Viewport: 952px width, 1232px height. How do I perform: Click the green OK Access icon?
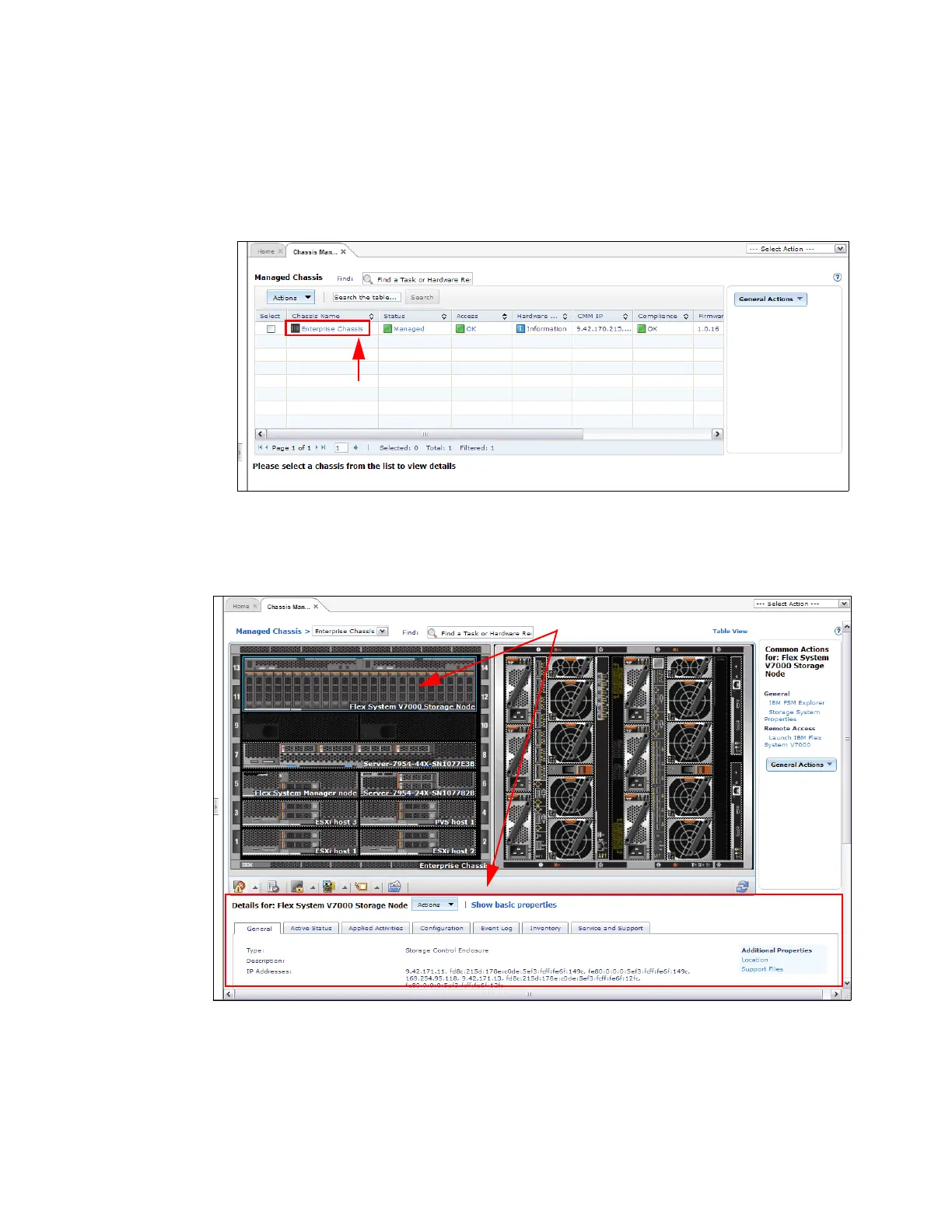(x=460, y=329)
